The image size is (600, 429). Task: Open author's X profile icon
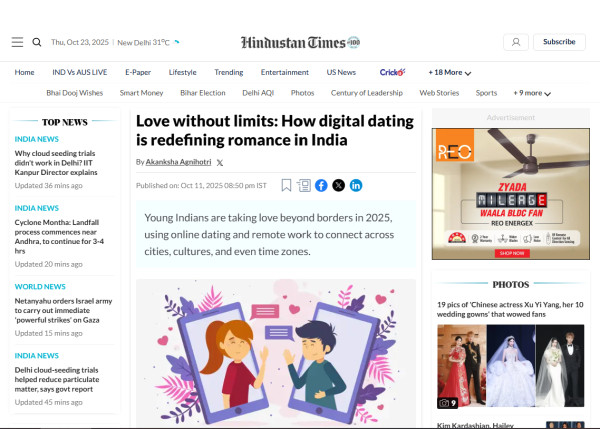click(220, 162)
